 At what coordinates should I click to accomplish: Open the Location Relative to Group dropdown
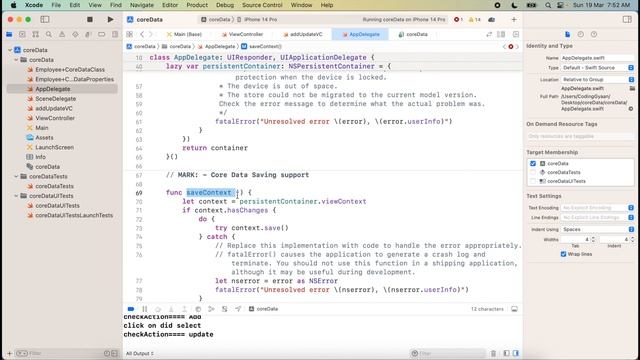tap(598, 79)
